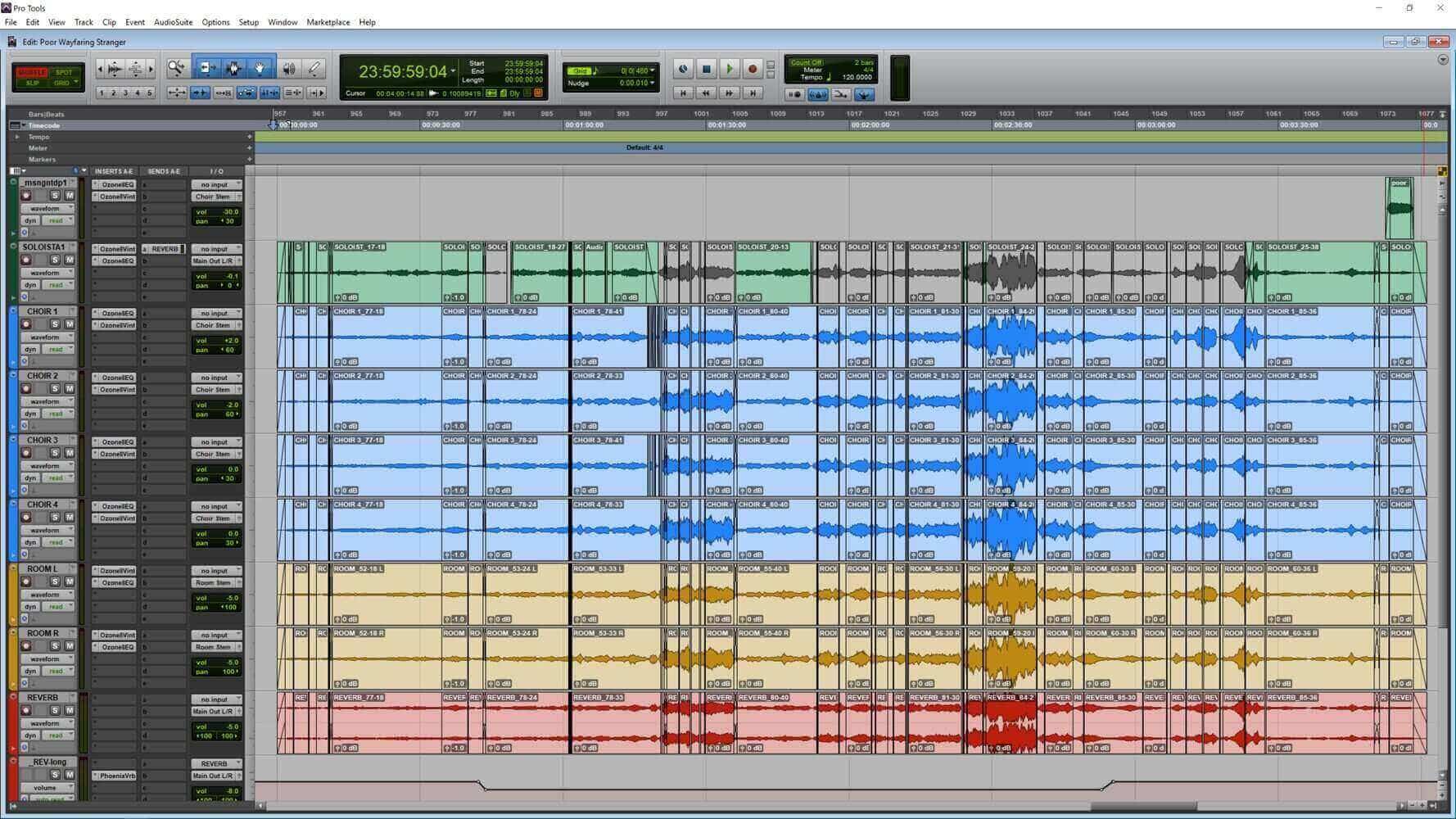Solo the SOLOISTA1 track

click(55, 260)
